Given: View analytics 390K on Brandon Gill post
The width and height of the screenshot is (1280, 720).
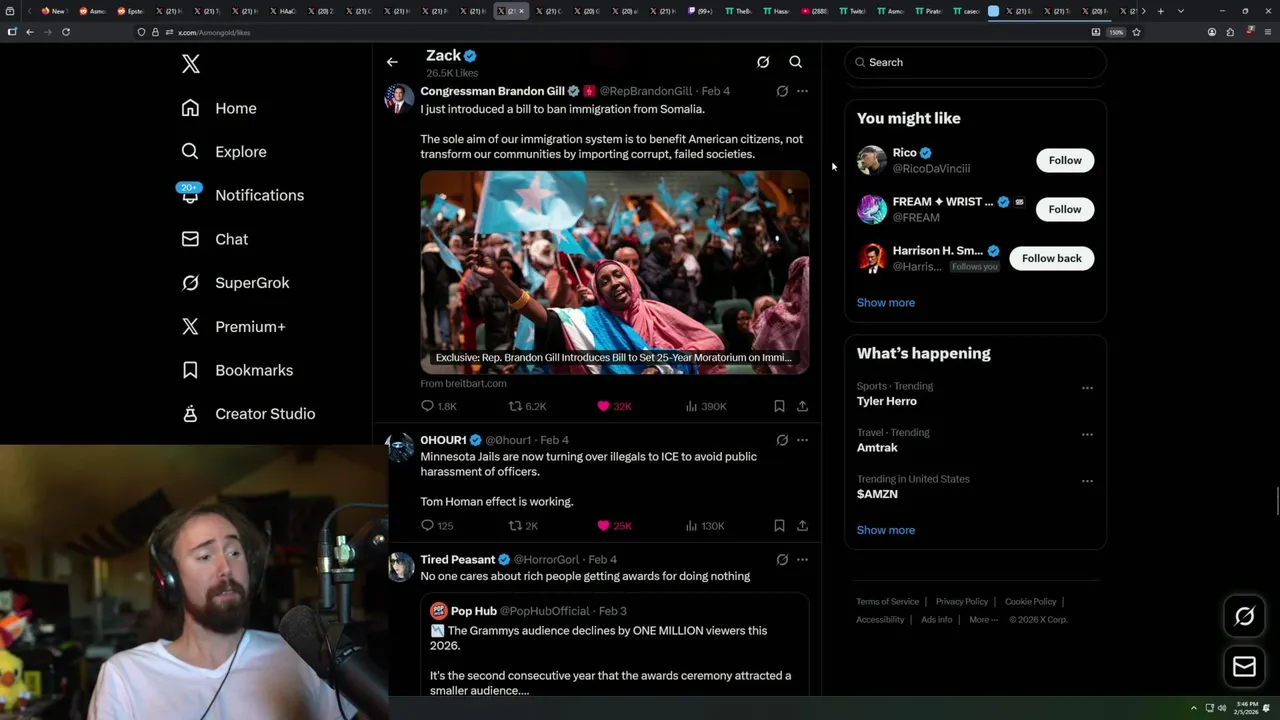Looking at the screenshot, I should point(706,406).
